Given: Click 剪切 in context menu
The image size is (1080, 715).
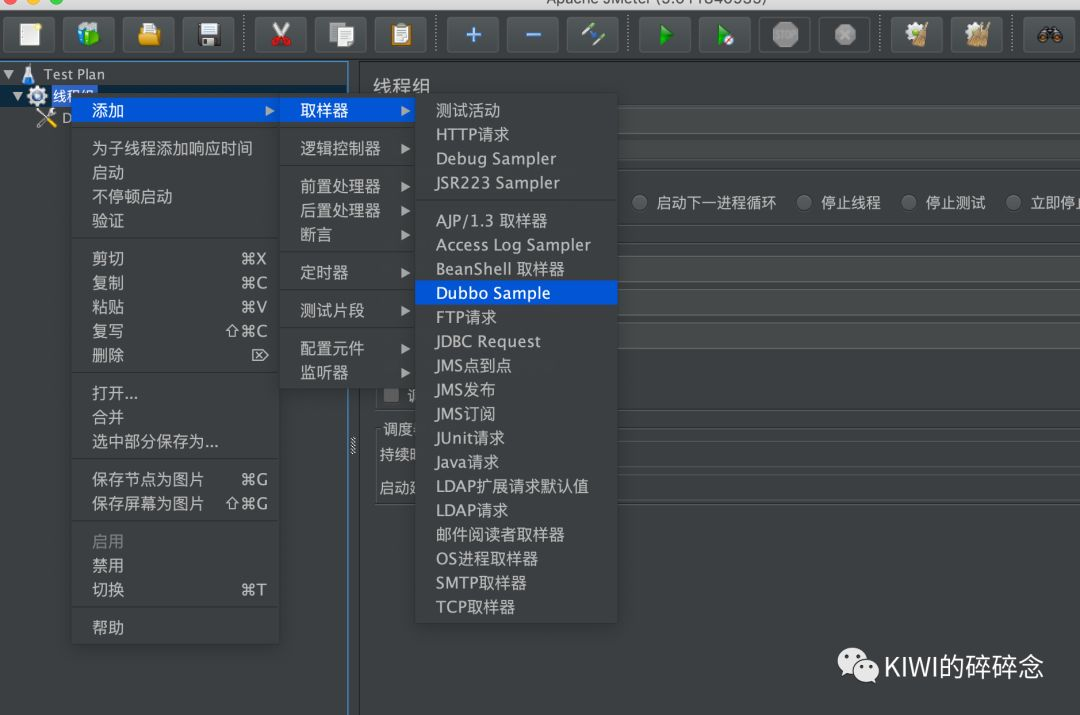Looking at the screenshot, I should point(176,258).
